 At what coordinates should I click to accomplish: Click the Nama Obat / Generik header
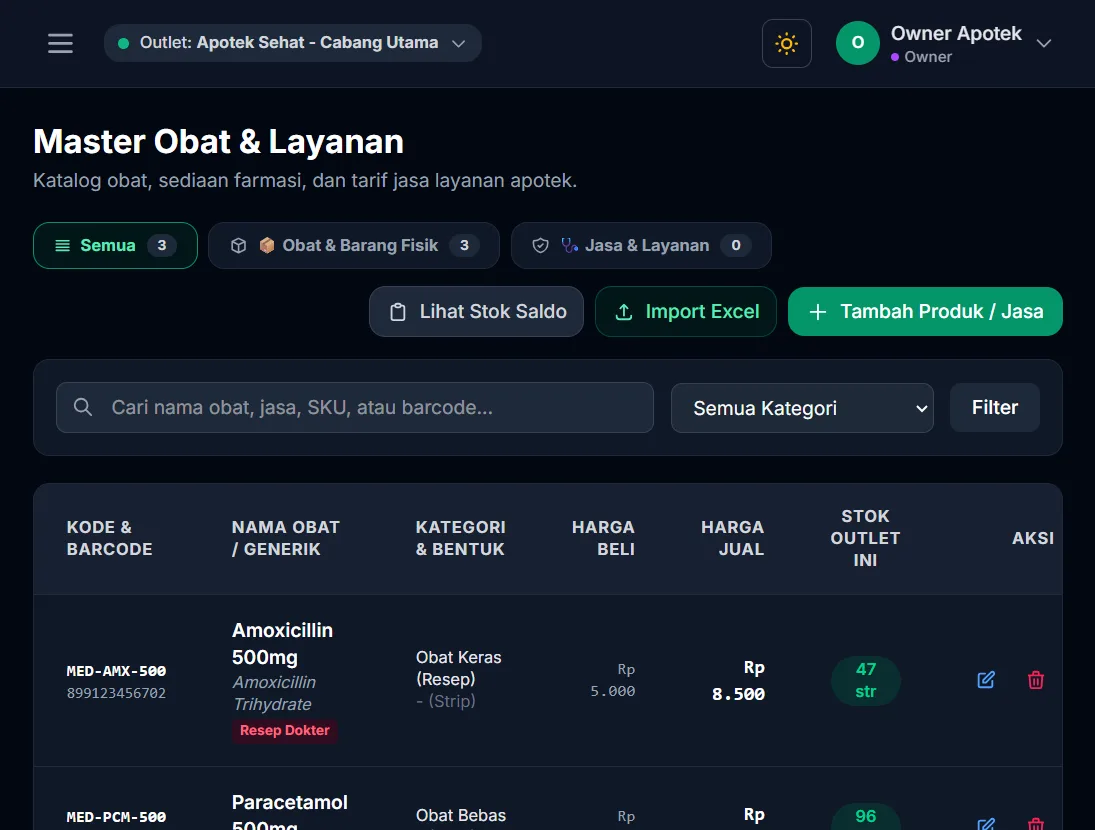tap(286, 538)
